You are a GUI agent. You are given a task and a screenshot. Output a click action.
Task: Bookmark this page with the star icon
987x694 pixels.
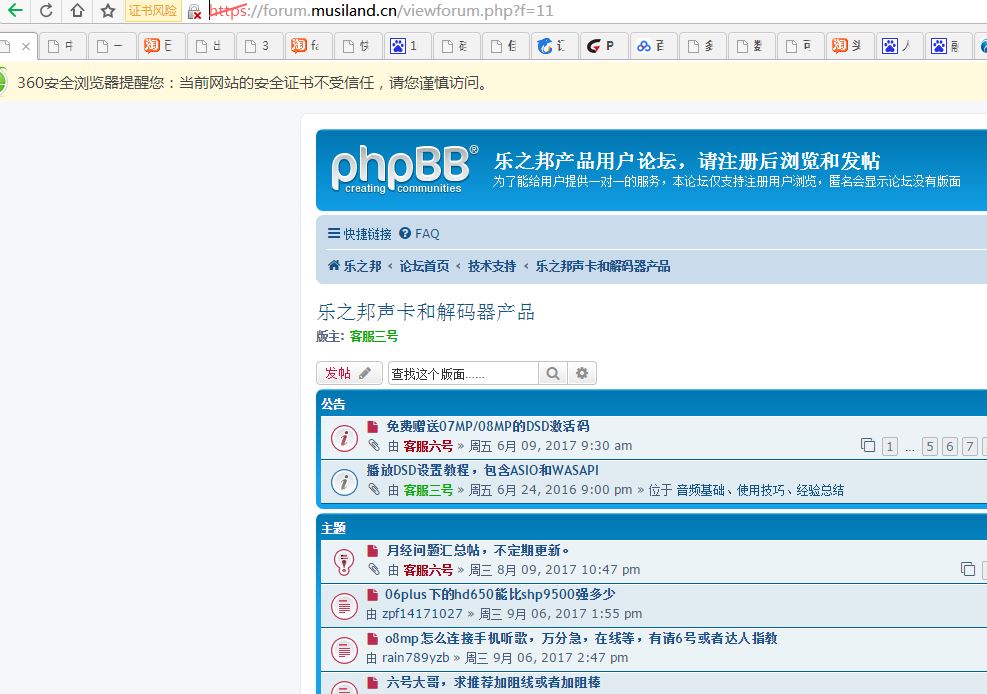(108, 11)
